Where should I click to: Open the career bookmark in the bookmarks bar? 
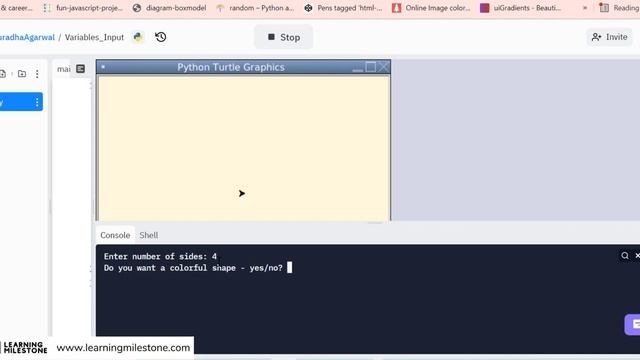click(x=16, y=8)
